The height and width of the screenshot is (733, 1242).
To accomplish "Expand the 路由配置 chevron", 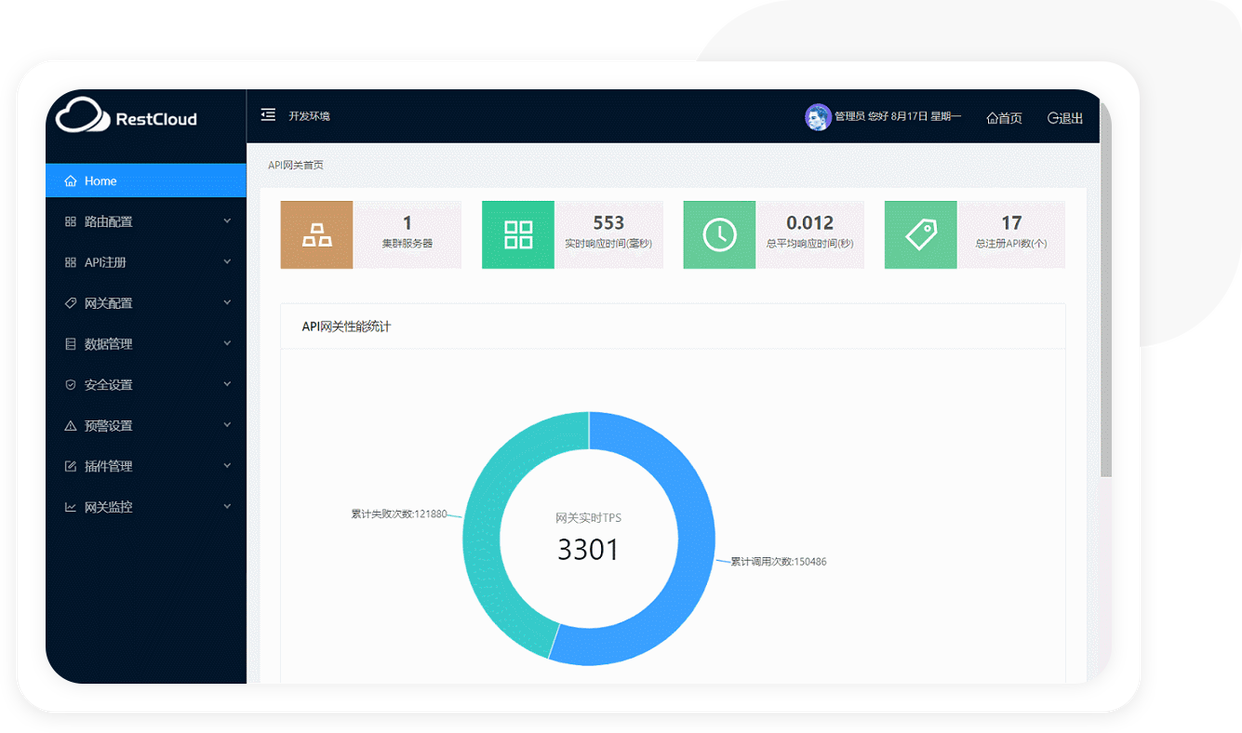I will 227,221.
